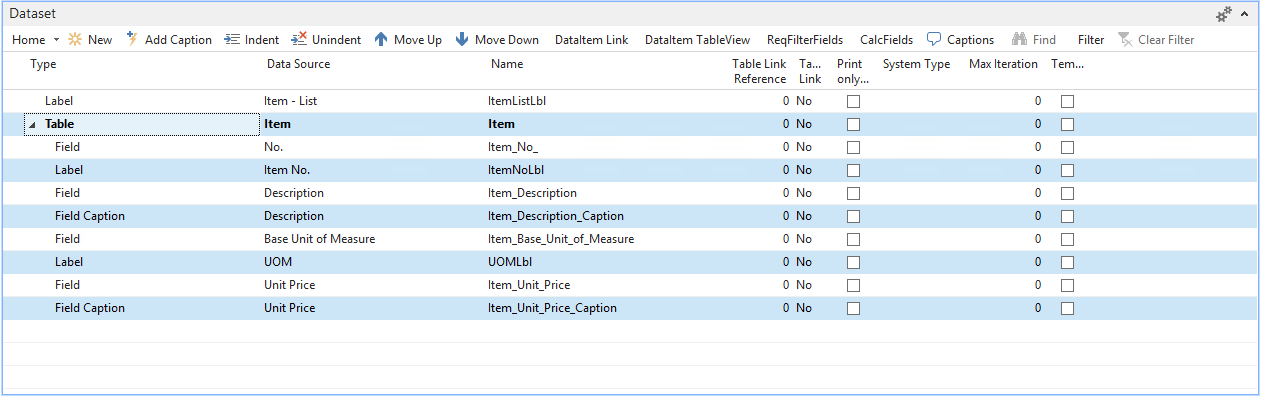Open ReqFilterFields action
The width and height of the screenshot is (1264, 399).
pos(805,40)
